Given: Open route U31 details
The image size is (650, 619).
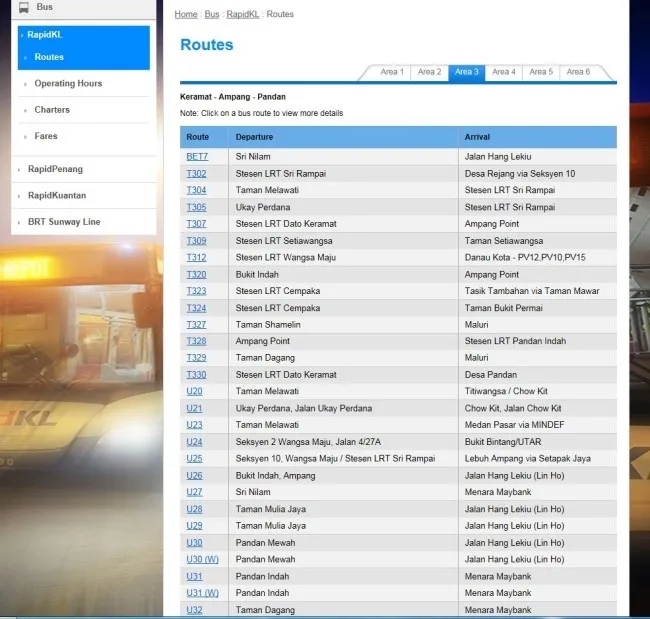Looking at the screenshot, I should coord(194,576).
